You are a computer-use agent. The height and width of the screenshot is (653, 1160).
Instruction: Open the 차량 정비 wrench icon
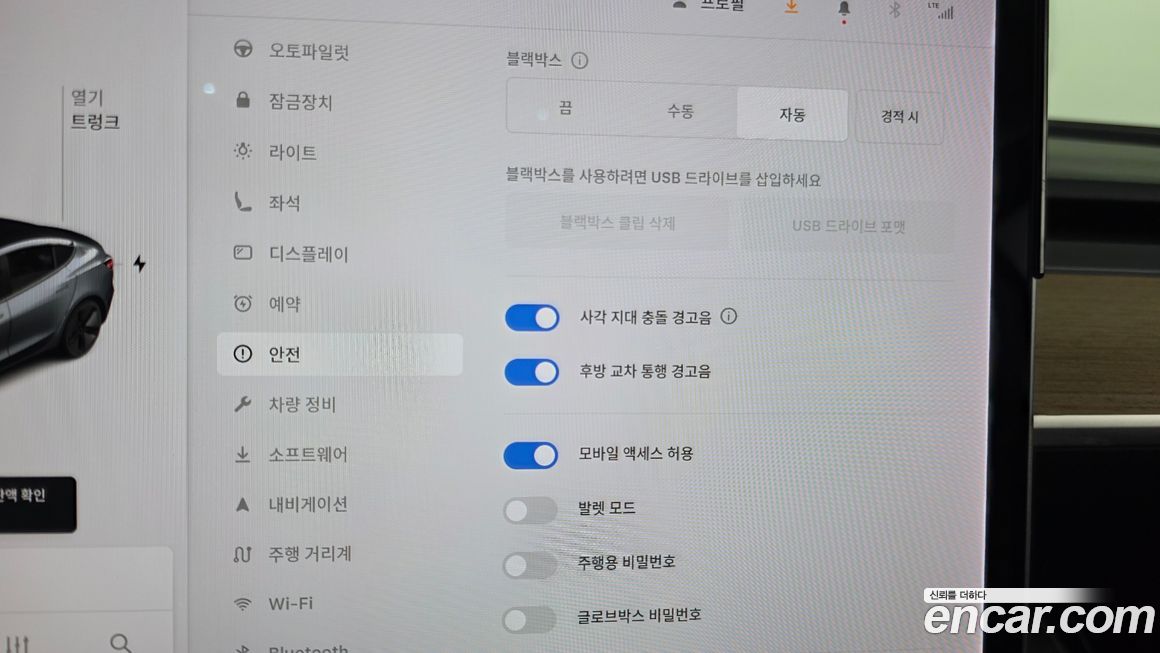tap(243, 404)
